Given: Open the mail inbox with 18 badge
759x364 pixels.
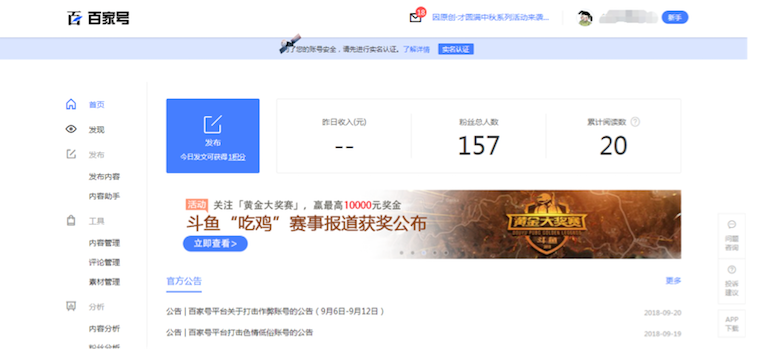Looking at the screenshot, I should [x=416, y=16].
